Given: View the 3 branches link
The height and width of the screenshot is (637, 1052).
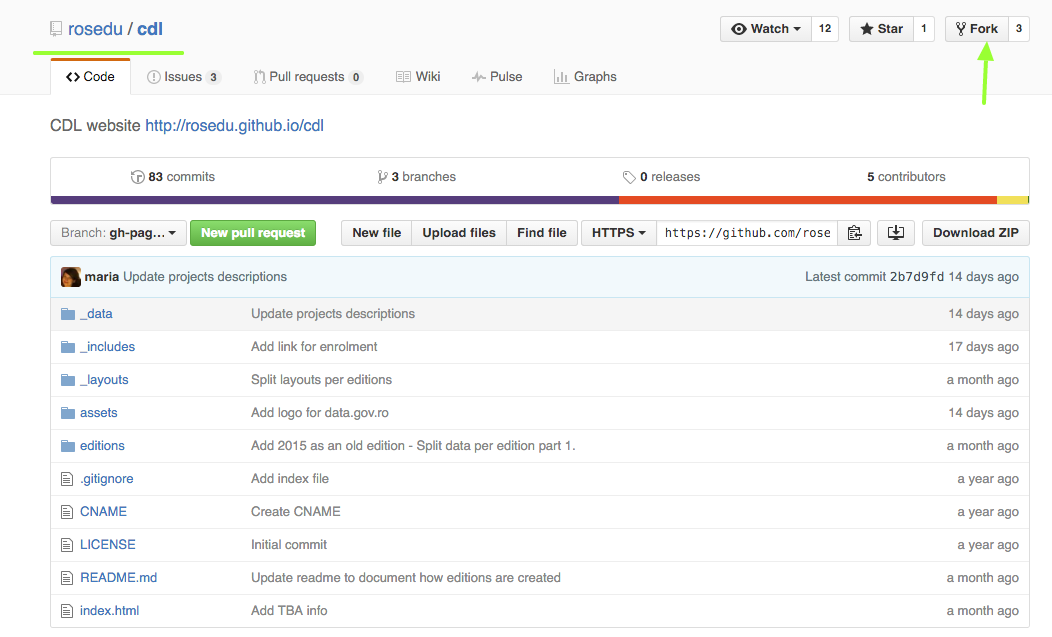Looking at the screenshot, I should (x=417, y=177).
